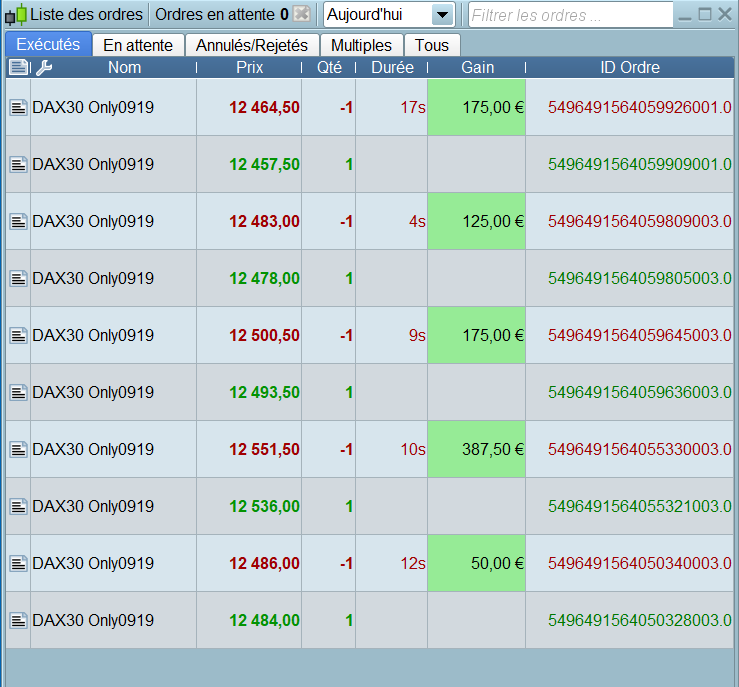The image size is (739, 687).
Task: Click the Liste des ordres title
Action: 86,15
